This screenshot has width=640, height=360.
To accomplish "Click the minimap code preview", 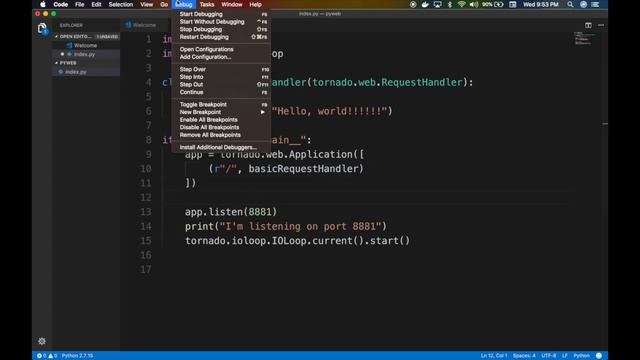I will [584, 38].
